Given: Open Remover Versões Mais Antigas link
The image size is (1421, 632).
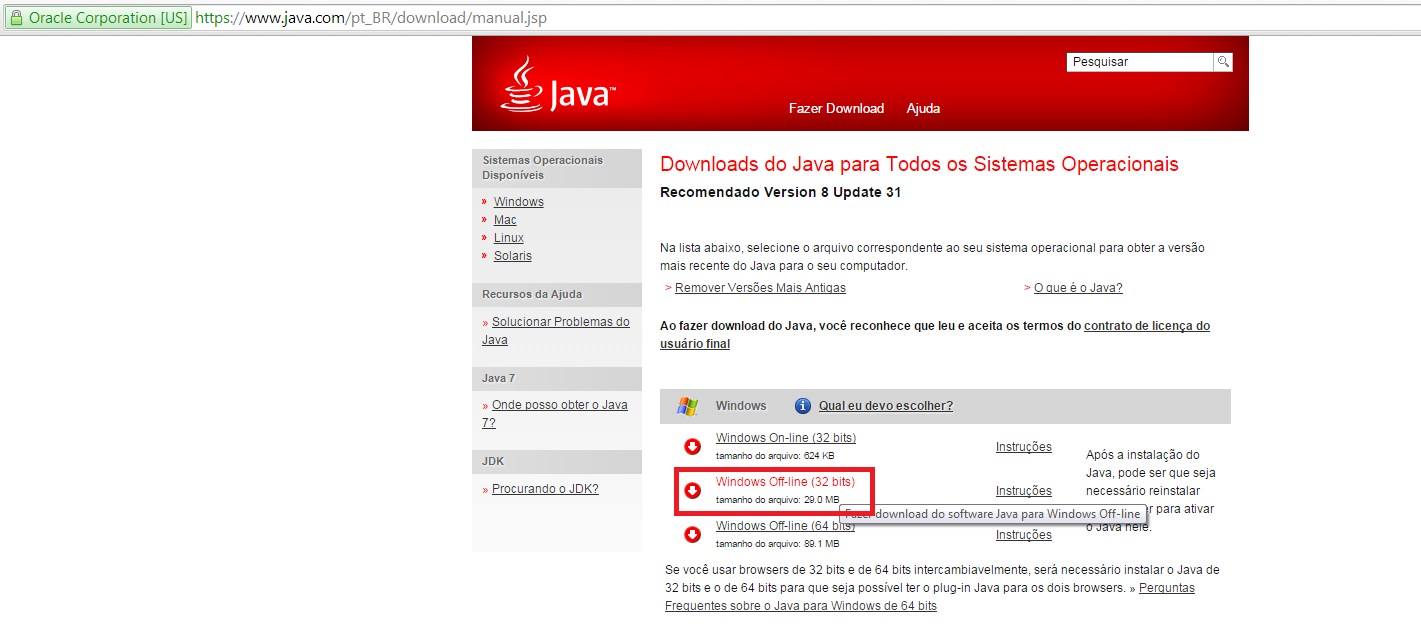Looking at the screenshot, I should tap(760, 288).
